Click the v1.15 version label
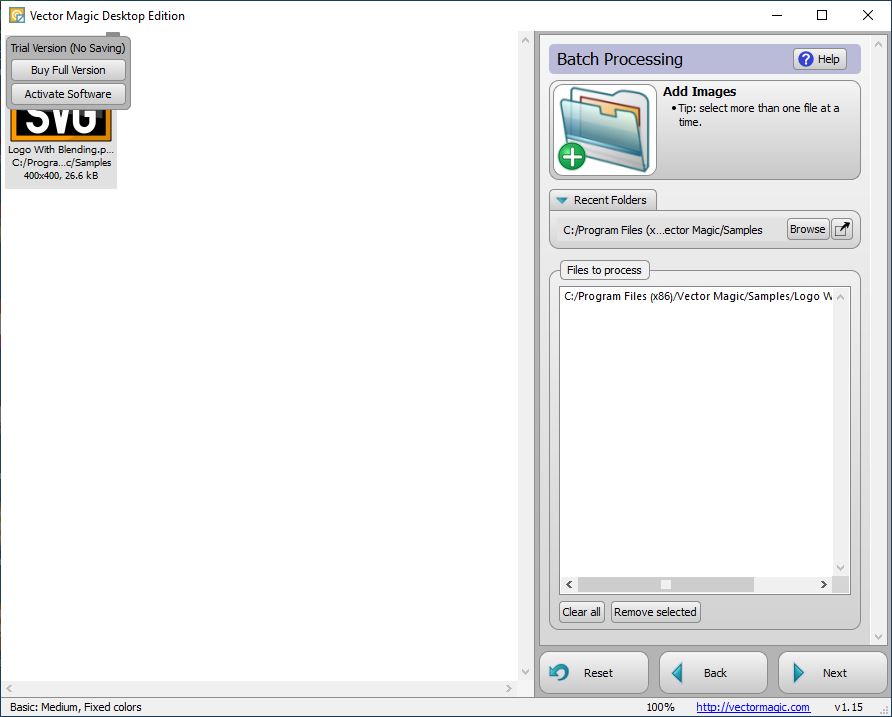This screenshot has width=892, height=717. click(849, 707)
